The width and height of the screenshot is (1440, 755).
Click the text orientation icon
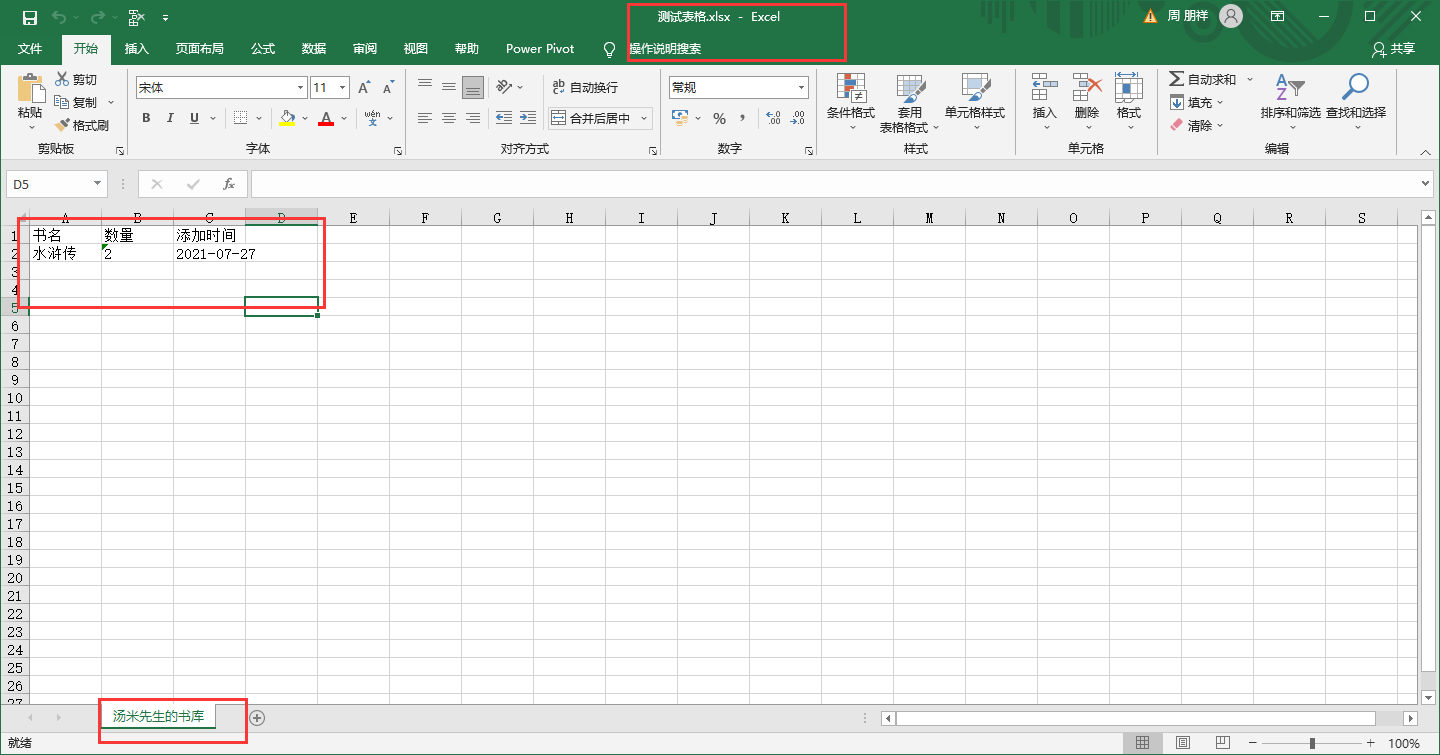(x=504, y=88)
